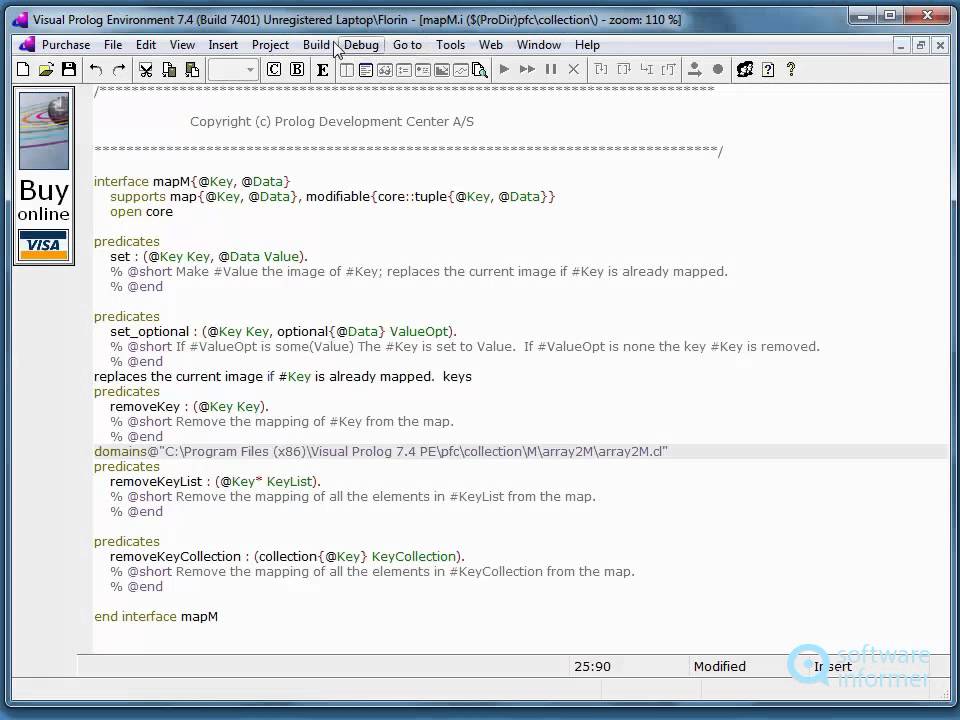
Task: Click the 'end interface mapM' line
Action: click(x=156, y=616)
